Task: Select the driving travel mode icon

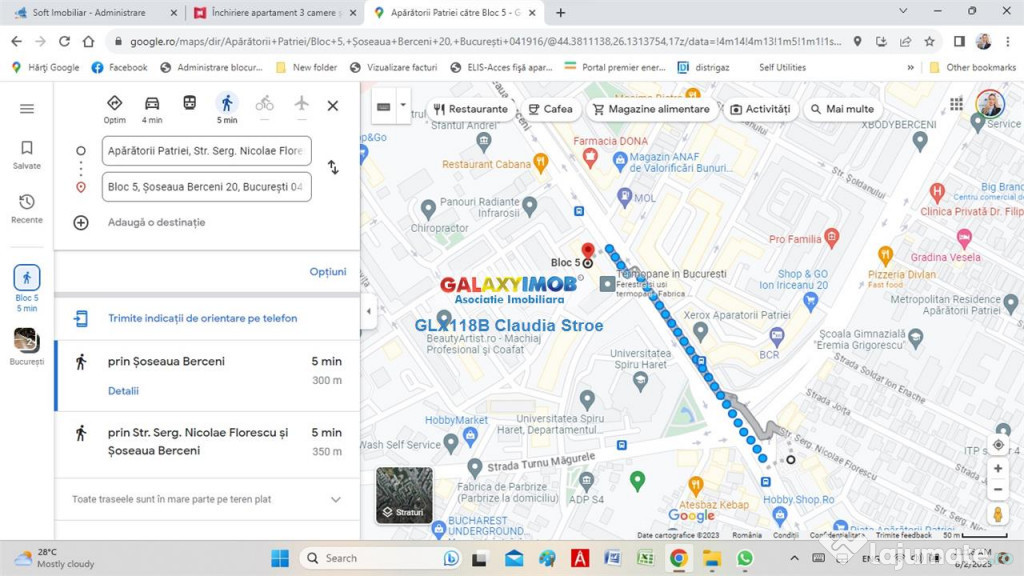Action: point(152,103)
